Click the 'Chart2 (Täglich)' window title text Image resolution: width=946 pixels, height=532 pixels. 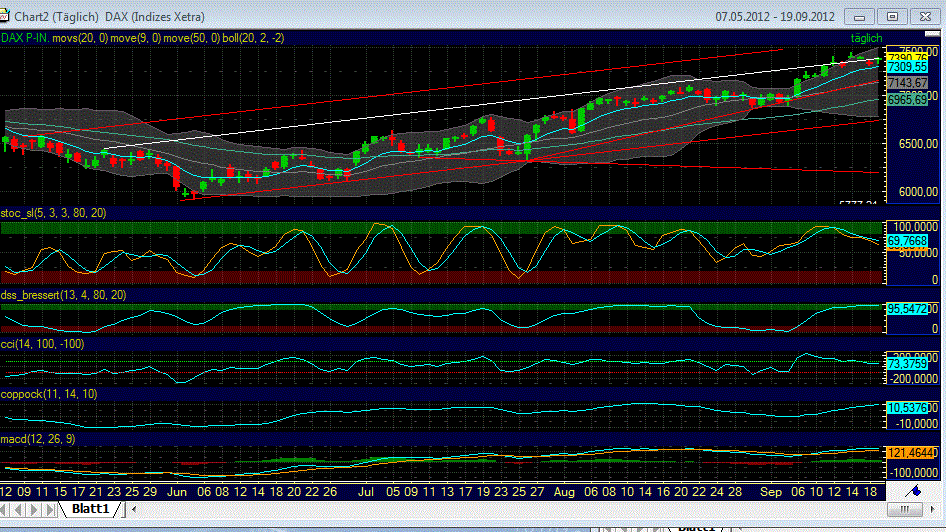[57, 17]
